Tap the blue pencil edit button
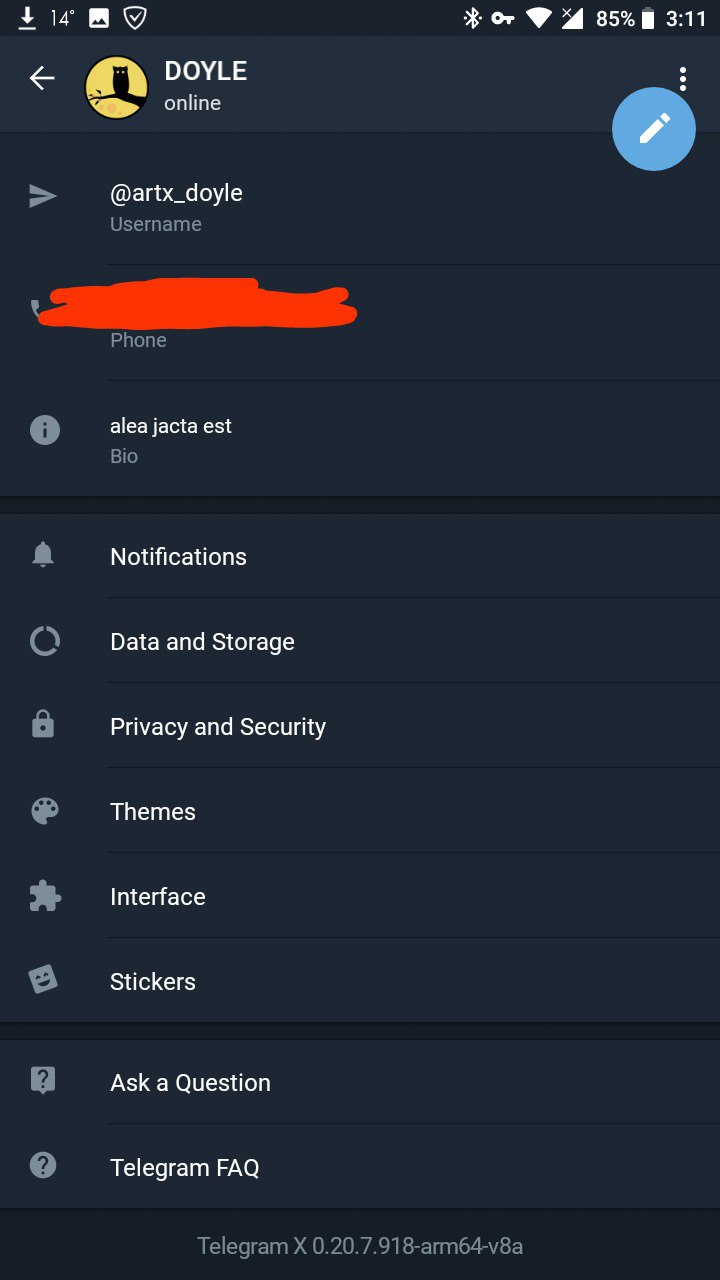Viewport: 720px width, 1280px height. point(654,128)
